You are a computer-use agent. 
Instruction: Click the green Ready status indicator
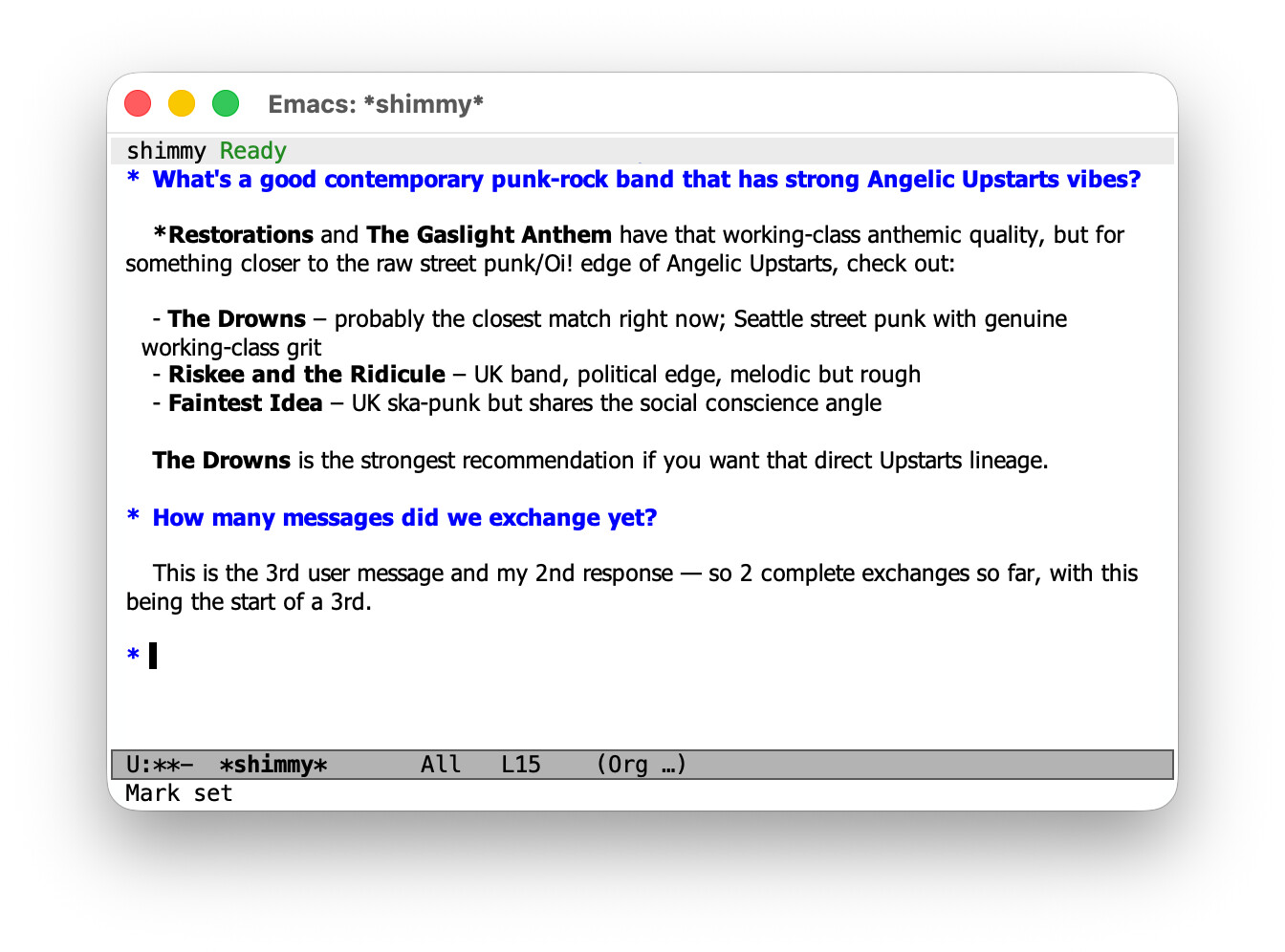pos(252,150)
